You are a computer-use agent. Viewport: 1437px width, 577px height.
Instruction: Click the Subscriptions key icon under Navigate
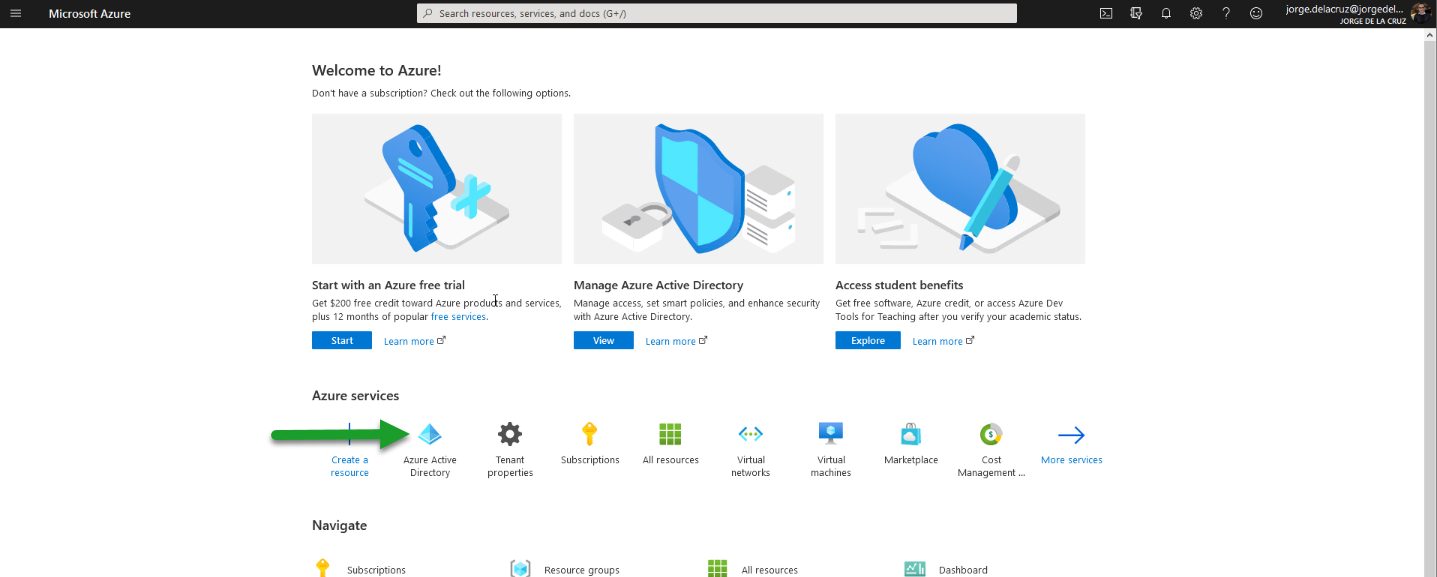(322, 569)
